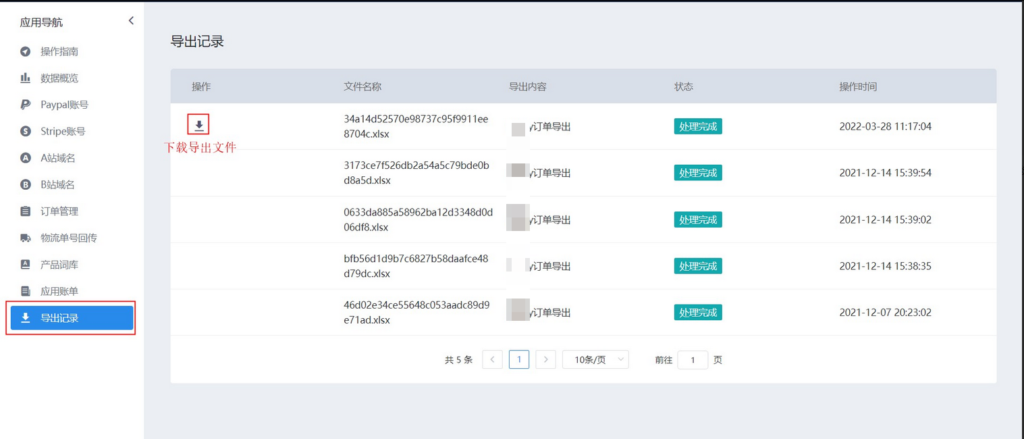
Task: Click the 处理完成 status tag in first row
Action: pos(698,126)
